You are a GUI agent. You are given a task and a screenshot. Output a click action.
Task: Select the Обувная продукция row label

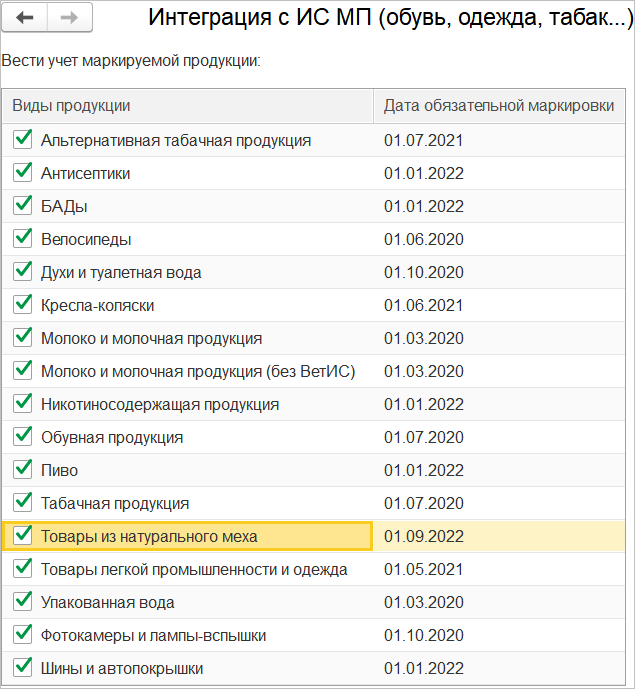(112, 438)
